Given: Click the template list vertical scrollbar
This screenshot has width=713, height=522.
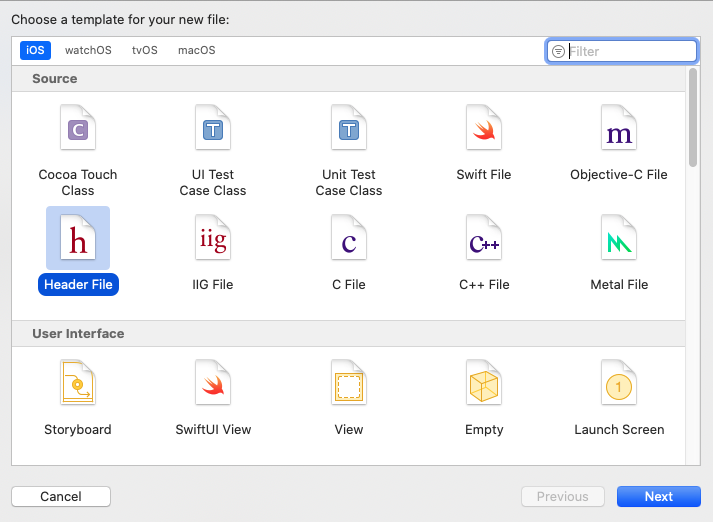Looking at the screenshot, I should 693,117.
